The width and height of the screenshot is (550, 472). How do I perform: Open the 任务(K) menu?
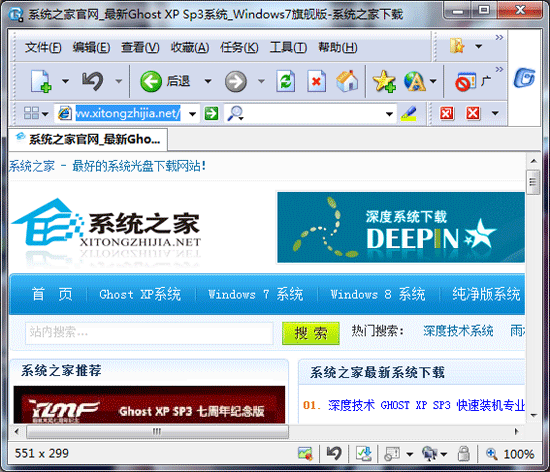click(x=239, y=47)
